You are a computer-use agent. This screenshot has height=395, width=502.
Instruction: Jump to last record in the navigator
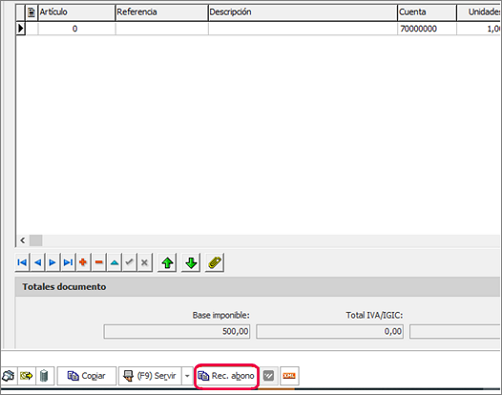pos(68,263)
